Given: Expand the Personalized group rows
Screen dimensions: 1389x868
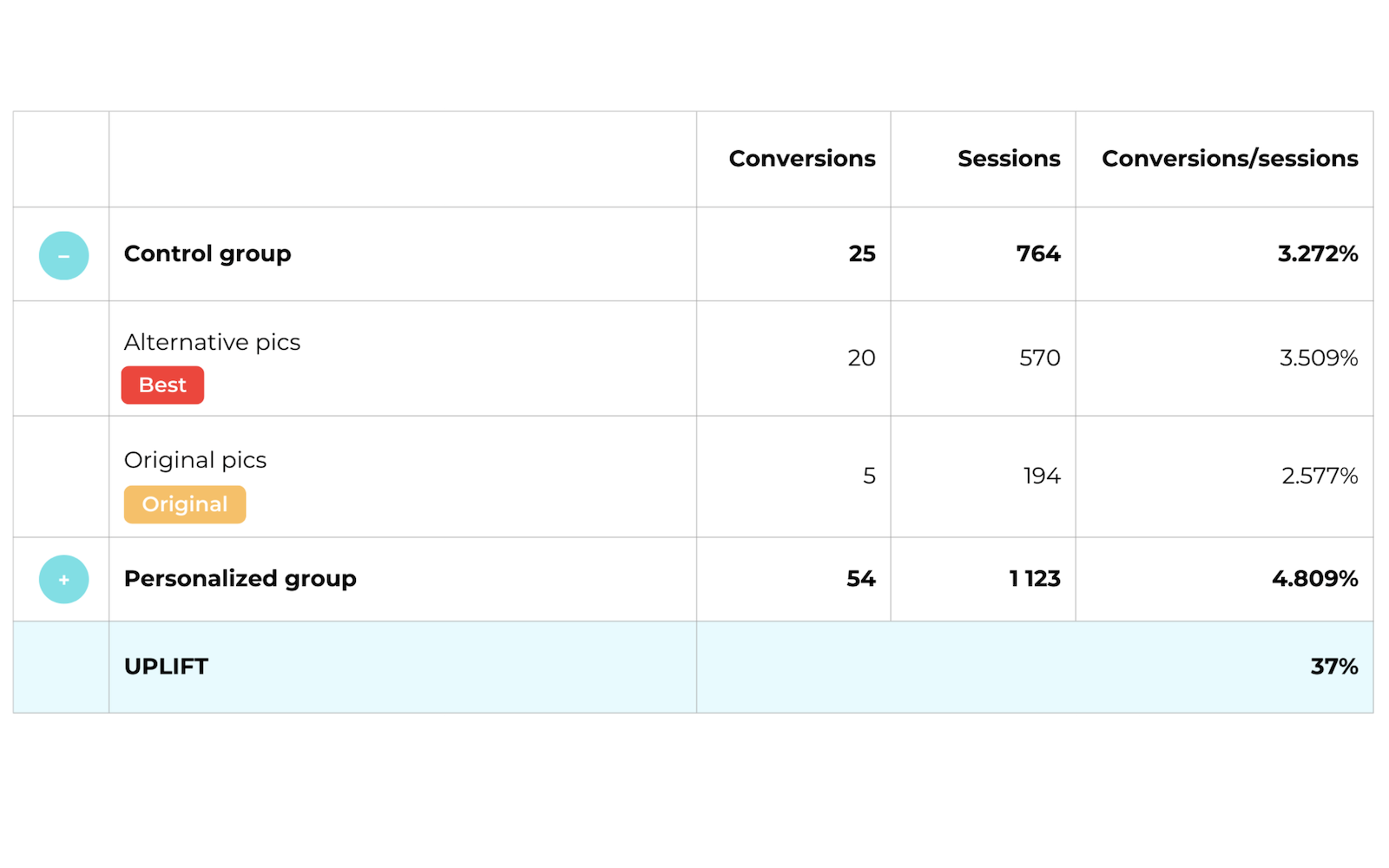Looking at the screenshot, I should (63, 579).
